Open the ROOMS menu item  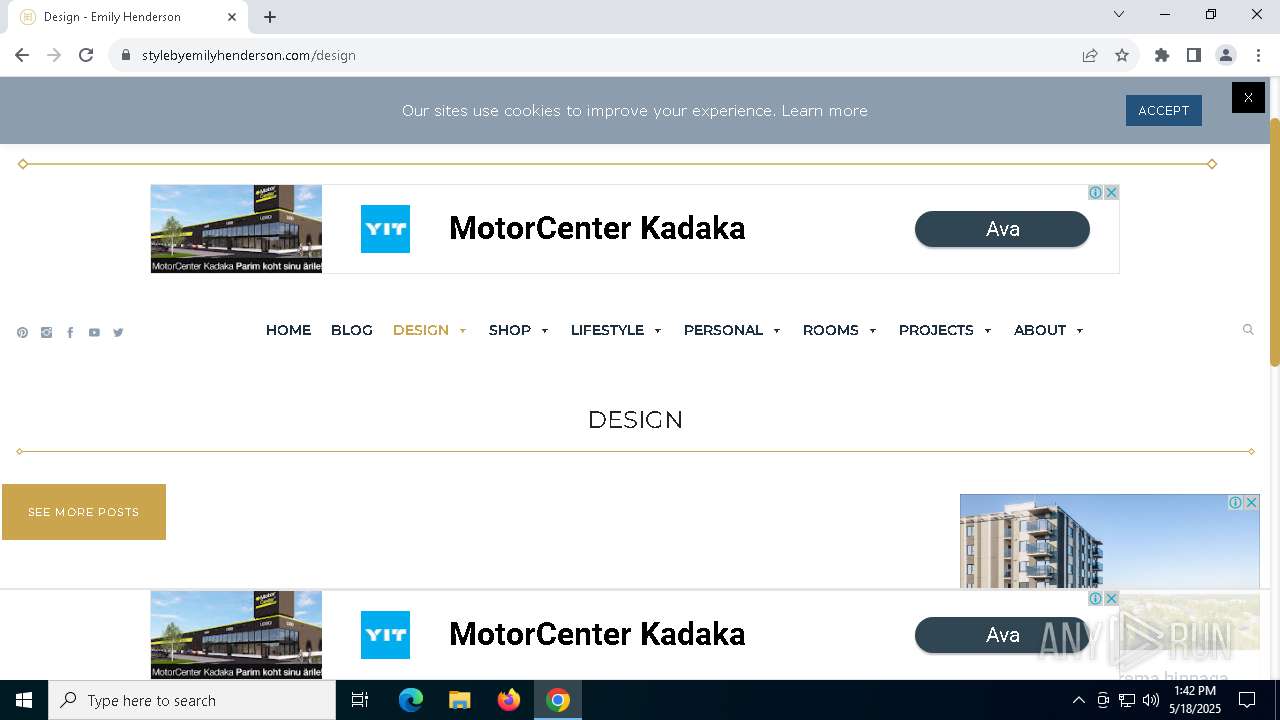coord(831,330)
